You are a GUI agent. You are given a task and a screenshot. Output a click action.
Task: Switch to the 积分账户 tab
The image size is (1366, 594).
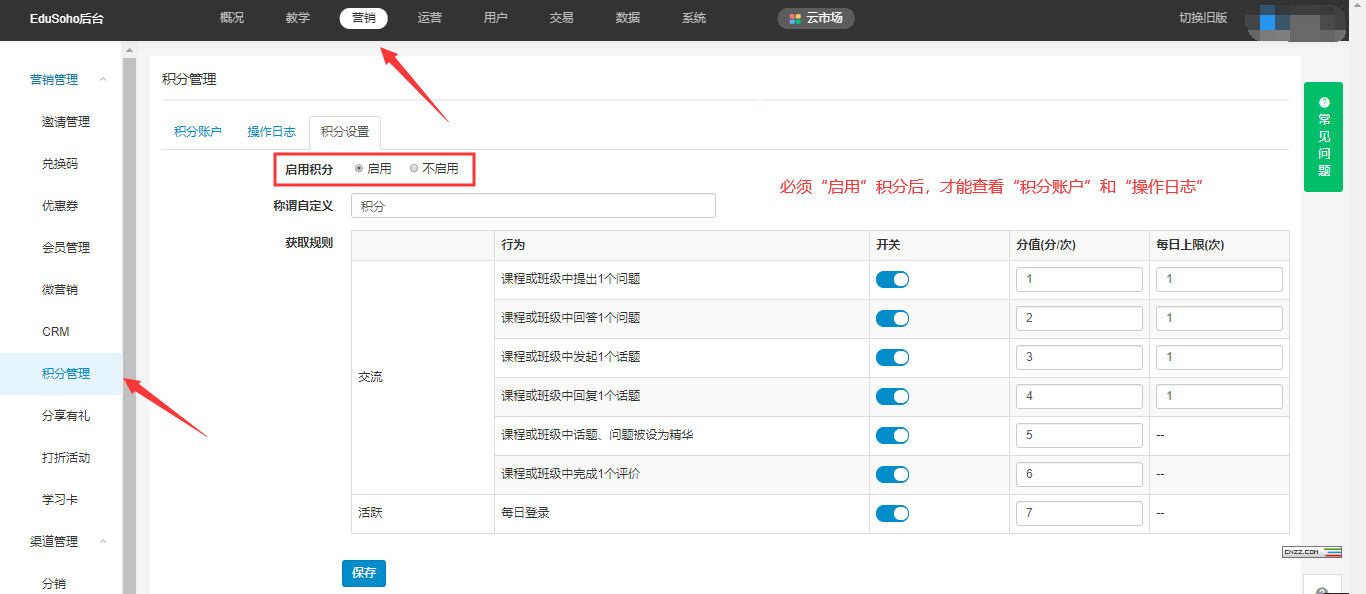click(198, 132)
